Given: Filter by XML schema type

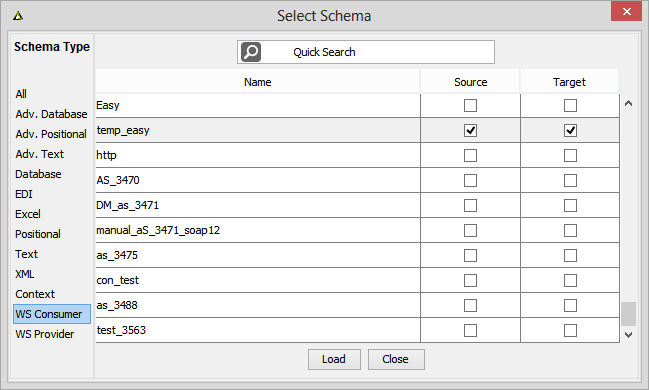Looking at the screenshot, I should 25,274.
